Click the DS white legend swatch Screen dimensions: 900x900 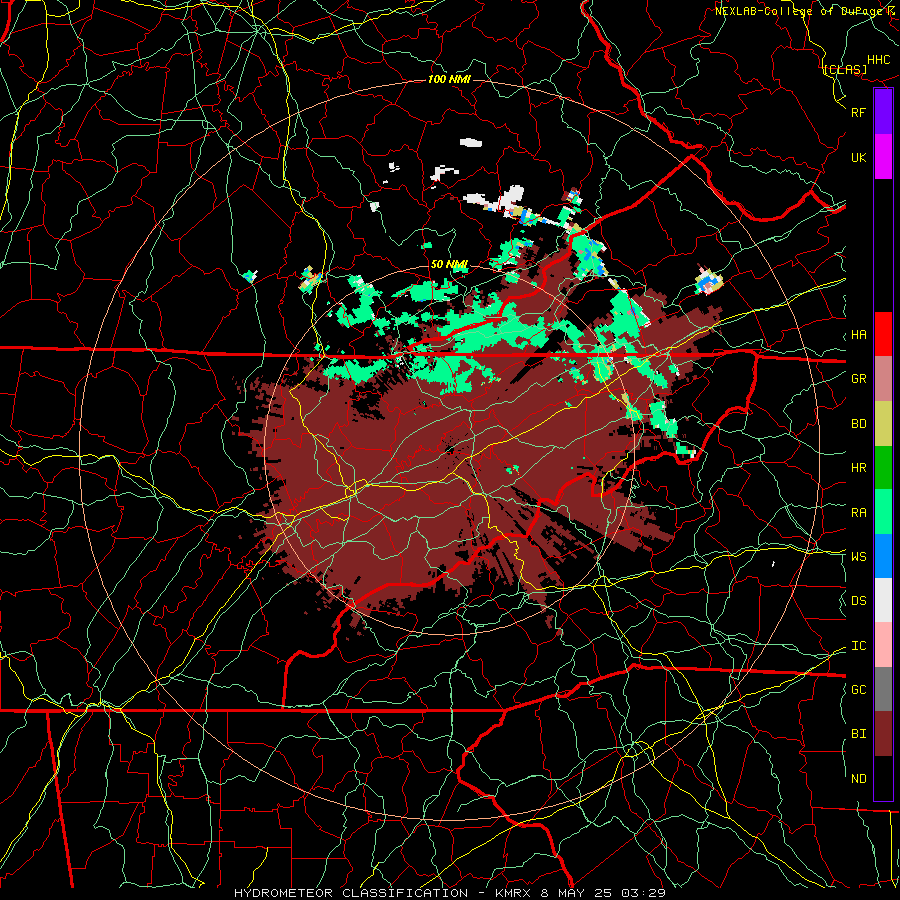(883, 600)
